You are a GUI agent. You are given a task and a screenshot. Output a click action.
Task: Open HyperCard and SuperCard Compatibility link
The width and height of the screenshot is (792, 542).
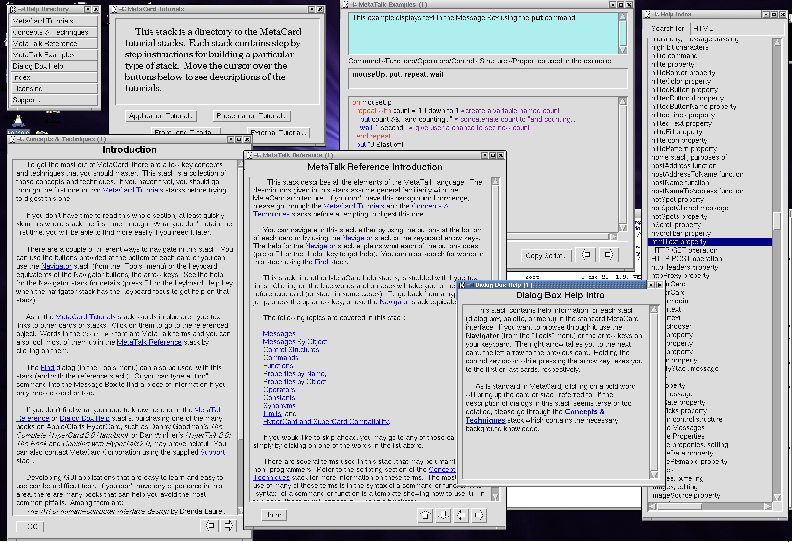tap(326, 421)
